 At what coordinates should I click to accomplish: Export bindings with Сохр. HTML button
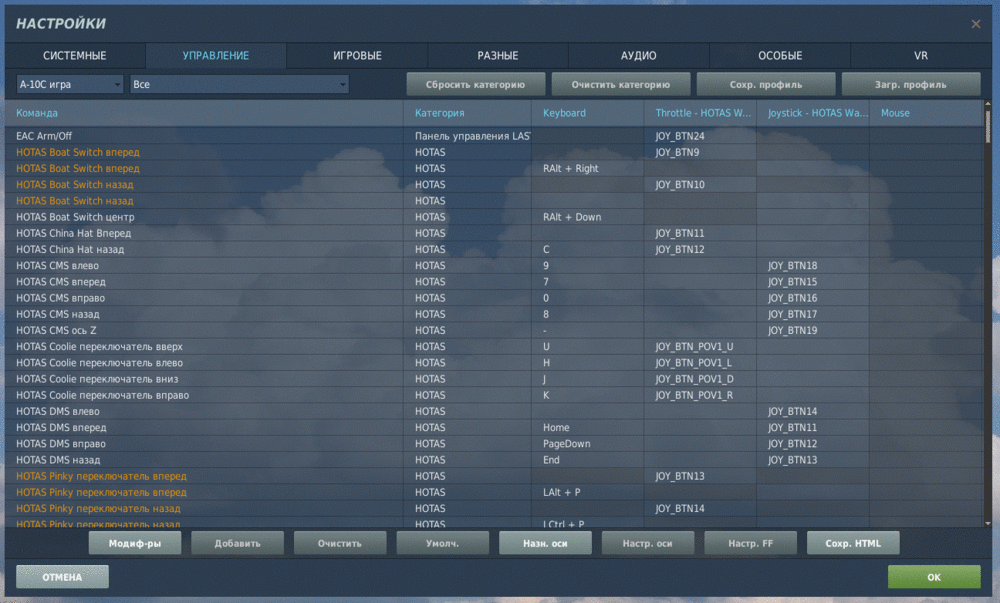click(x=853, y=543)
